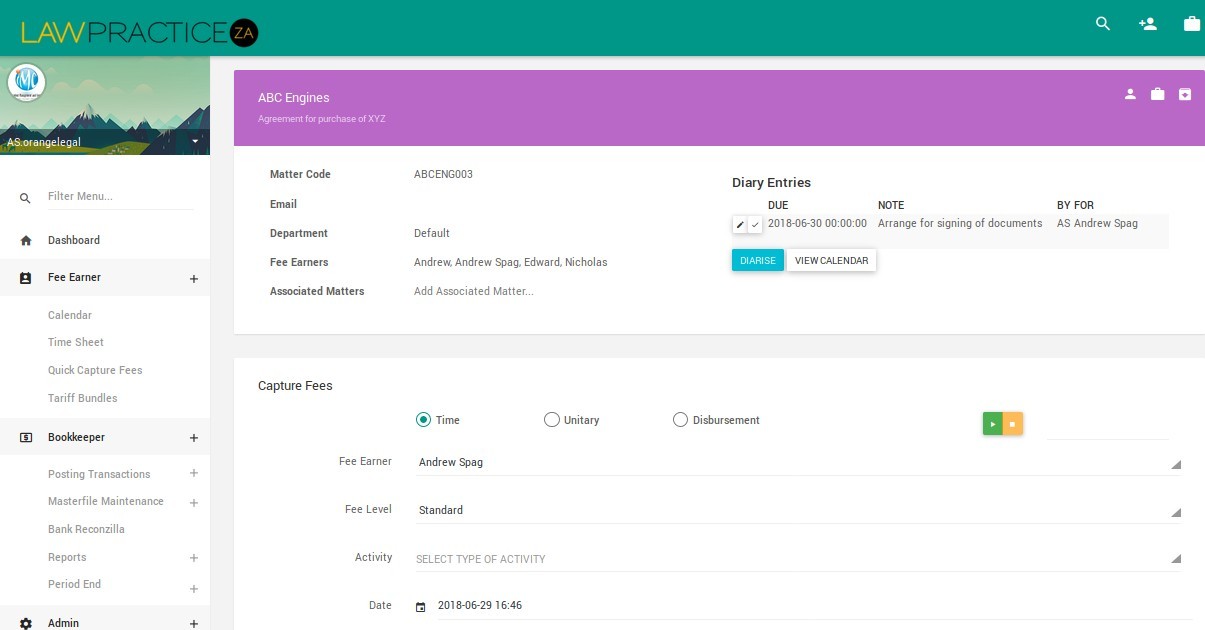Select the Disbursement radio button
This screenshot has height=630, width=1205.
(x=680, y=419)
